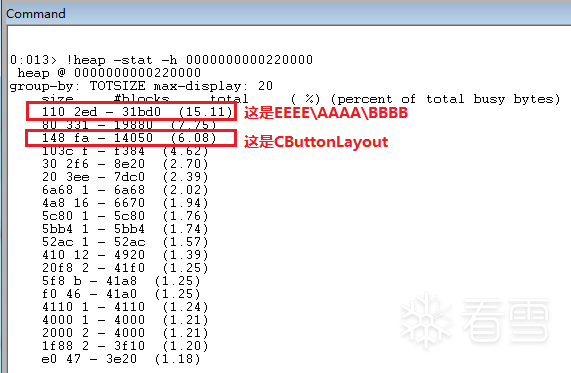Viewport: 571px width, 373px height.
Task: Select the '!heap -stat -h 0000000000220000' command line
Action: tap(161, 60)
